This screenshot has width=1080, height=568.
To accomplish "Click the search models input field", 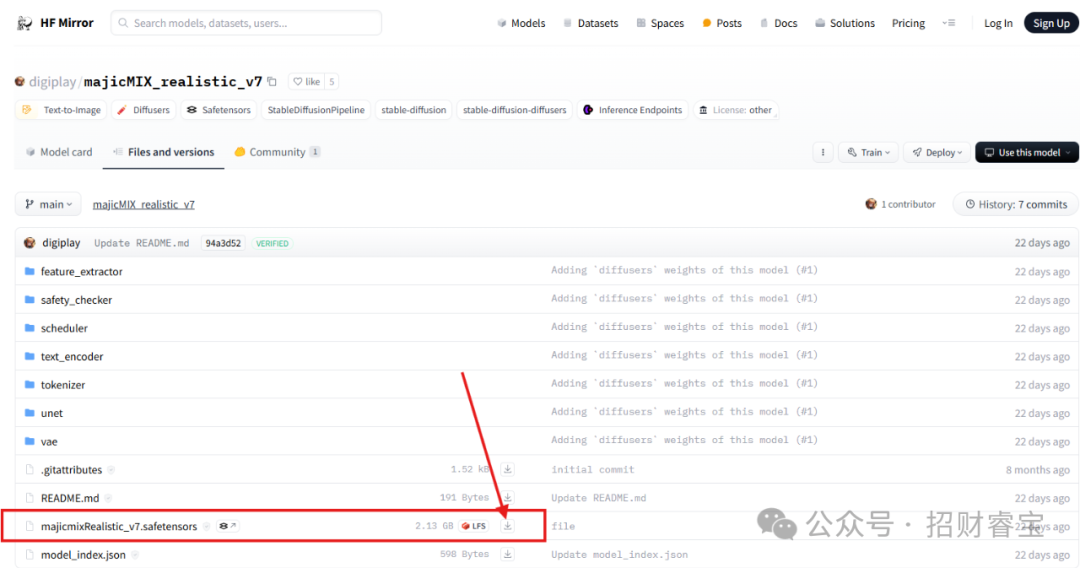I will click(247, 23).
